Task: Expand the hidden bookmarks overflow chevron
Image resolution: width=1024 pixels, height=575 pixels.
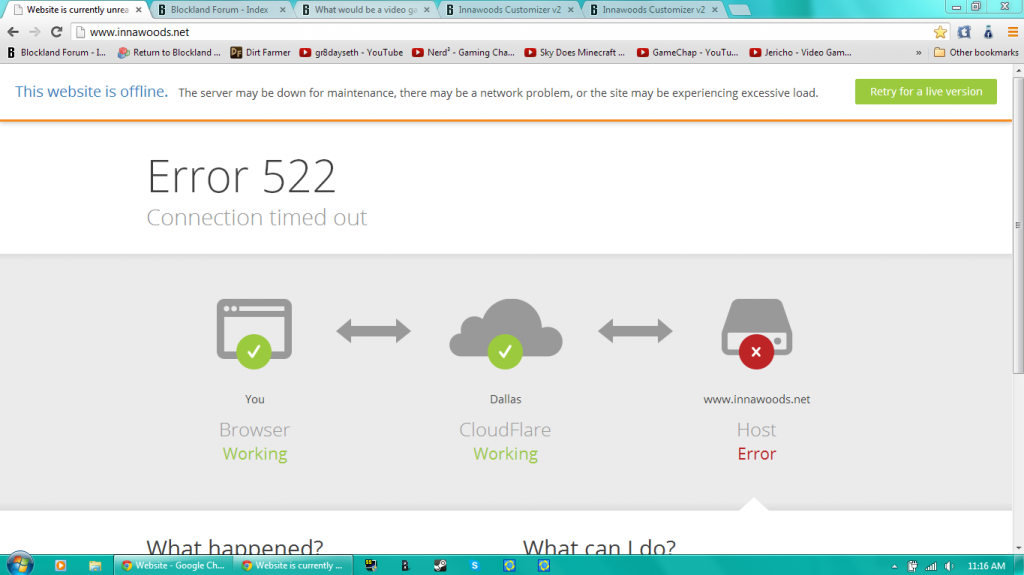Action: pyautogui.click(x=920, y=52)
